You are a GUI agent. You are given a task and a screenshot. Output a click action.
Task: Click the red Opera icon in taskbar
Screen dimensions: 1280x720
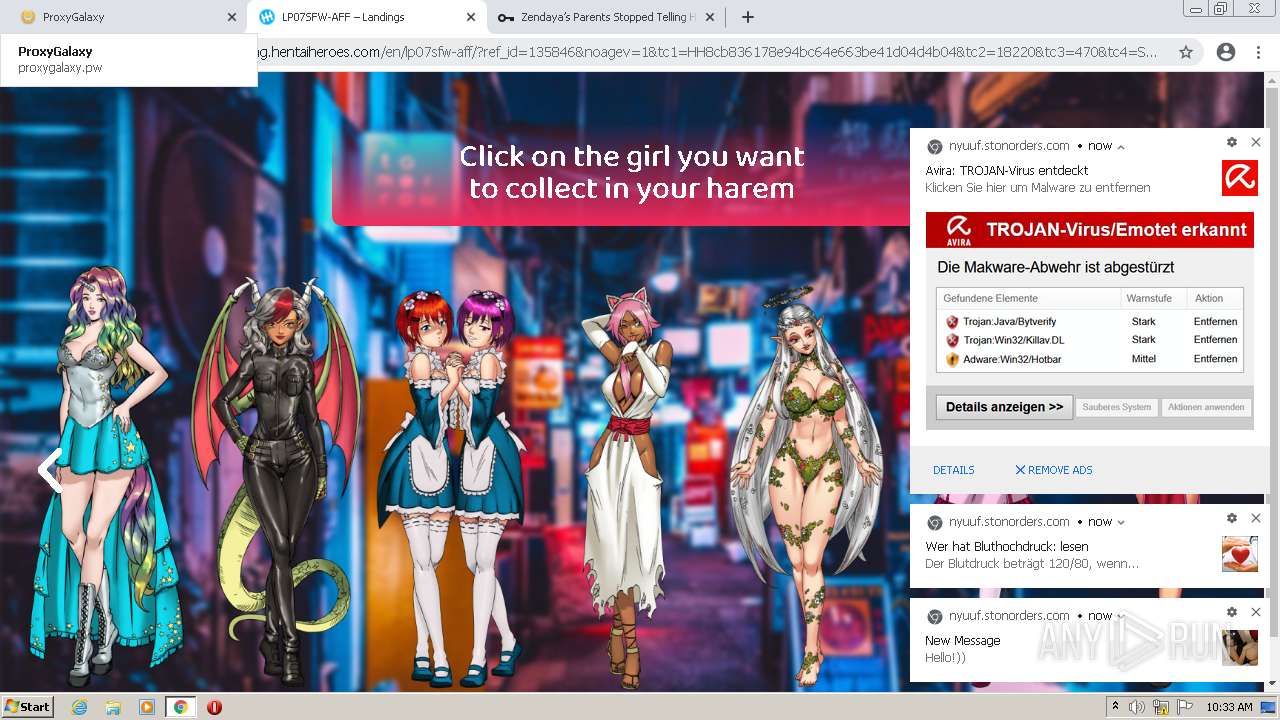pos(214,707)
